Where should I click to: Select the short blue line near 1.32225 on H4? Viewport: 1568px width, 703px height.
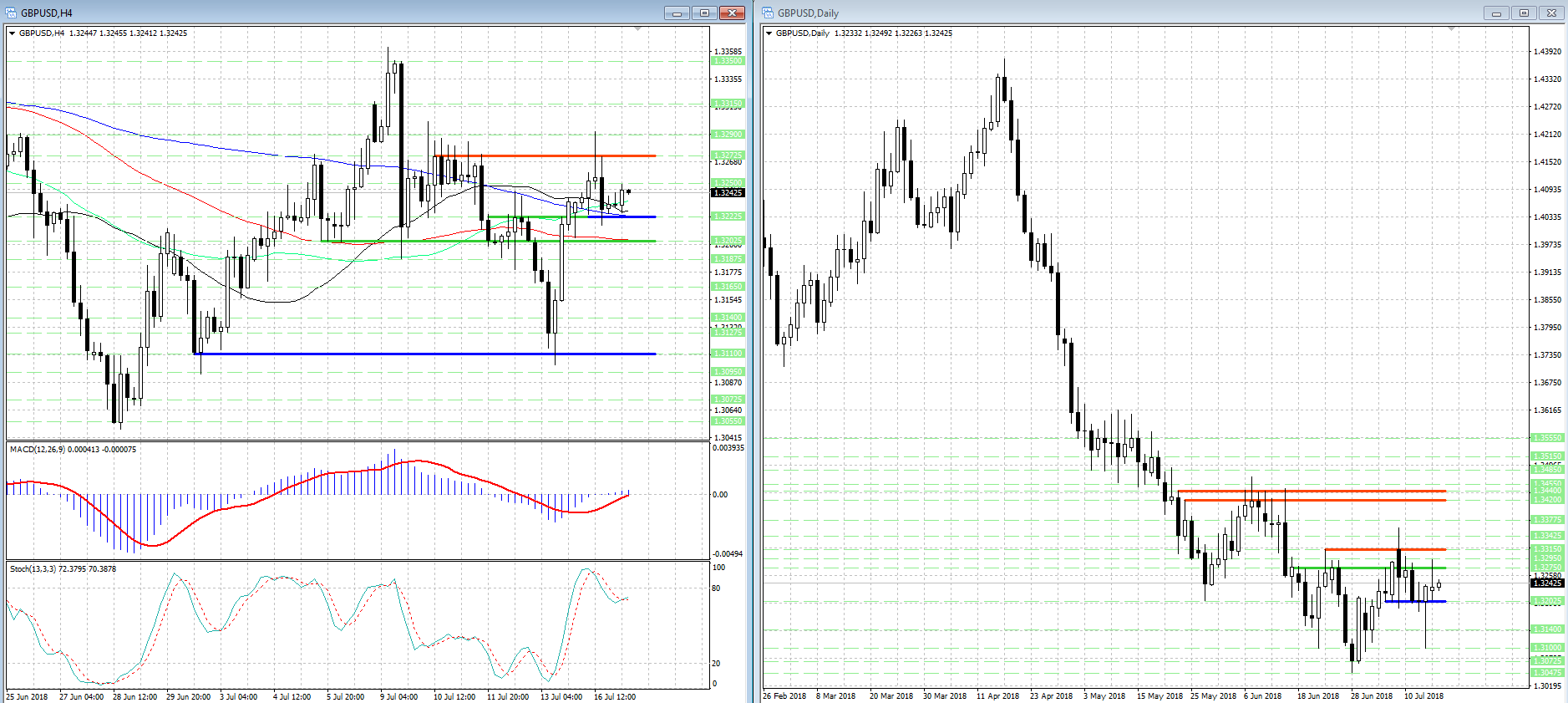pyautogui.click(x=622, y=217)
